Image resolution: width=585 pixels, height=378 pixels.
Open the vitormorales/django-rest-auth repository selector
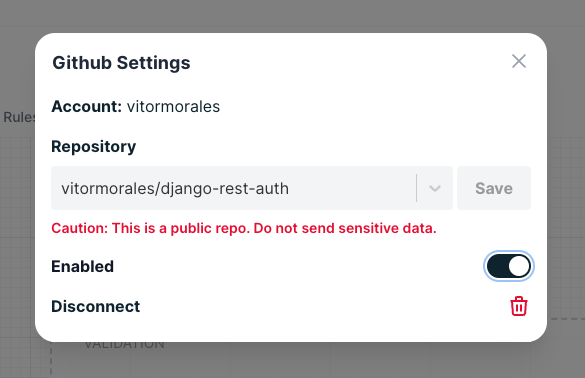point(252,188)
